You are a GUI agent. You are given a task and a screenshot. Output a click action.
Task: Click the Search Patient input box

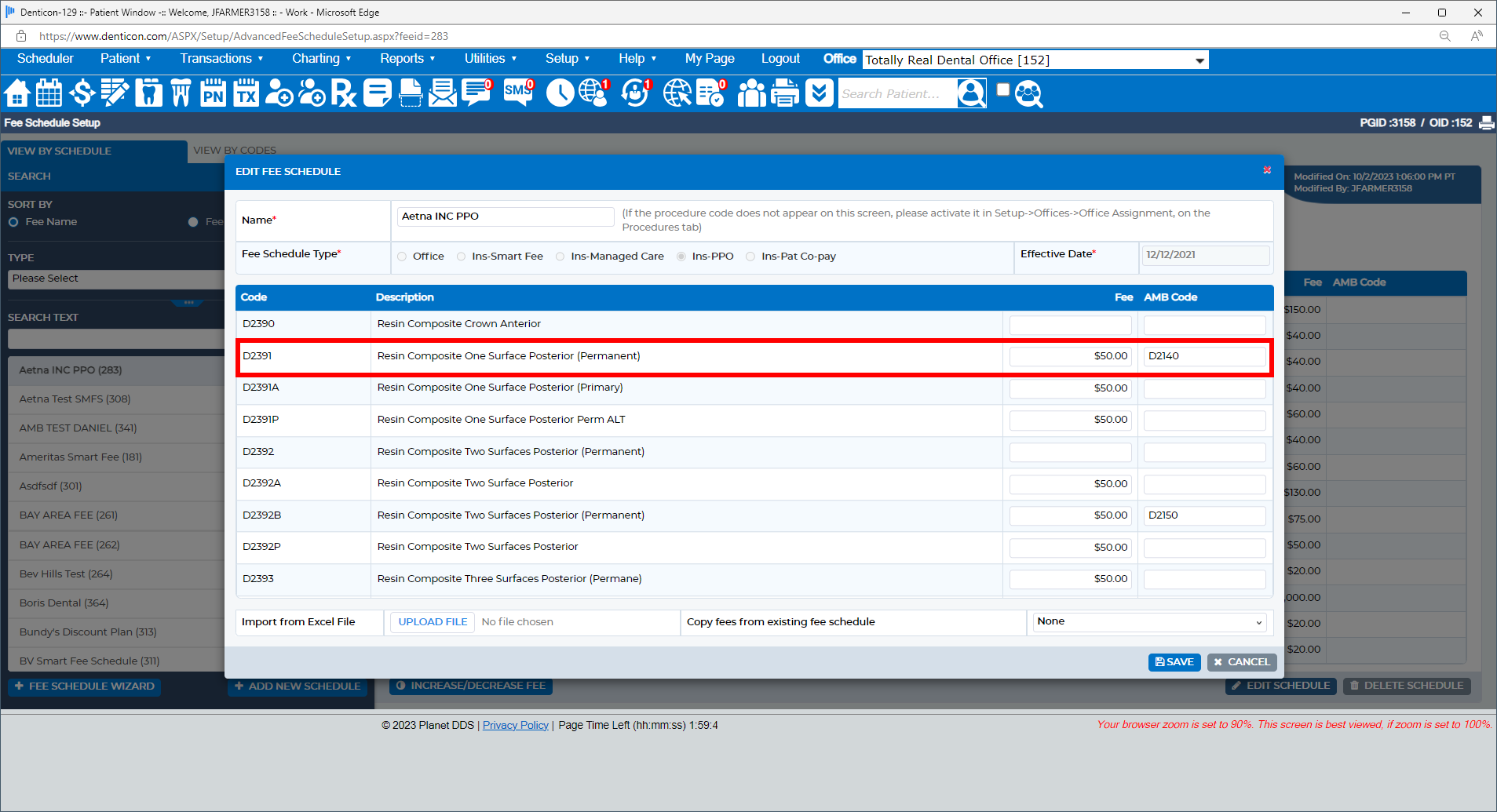[x=898, y=93]
